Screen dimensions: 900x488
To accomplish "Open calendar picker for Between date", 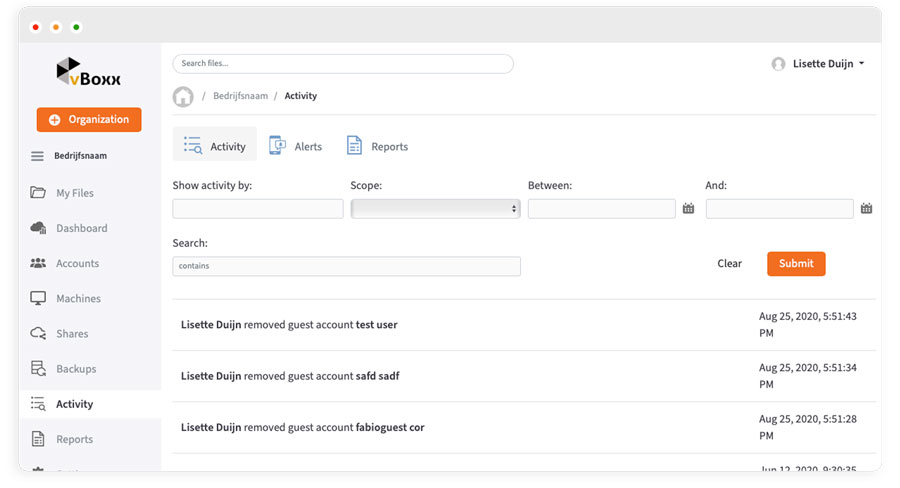I will (688, 209).
